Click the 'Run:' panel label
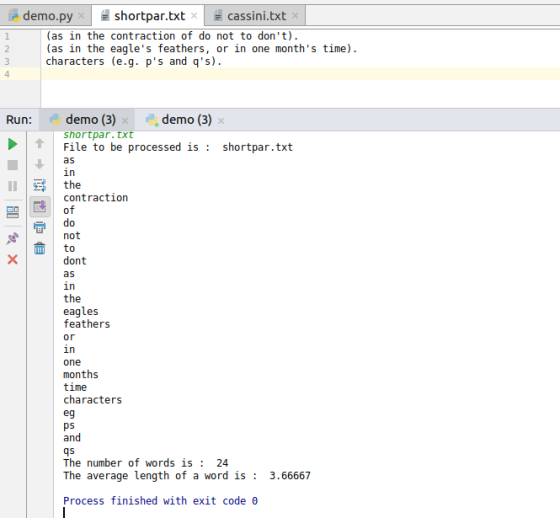 point(19,120)
